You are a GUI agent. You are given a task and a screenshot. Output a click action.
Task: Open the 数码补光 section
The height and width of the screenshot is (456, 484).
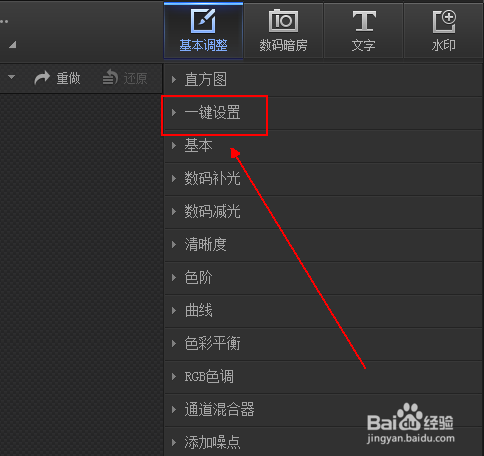pyautogui.click(x=323, y=179)
